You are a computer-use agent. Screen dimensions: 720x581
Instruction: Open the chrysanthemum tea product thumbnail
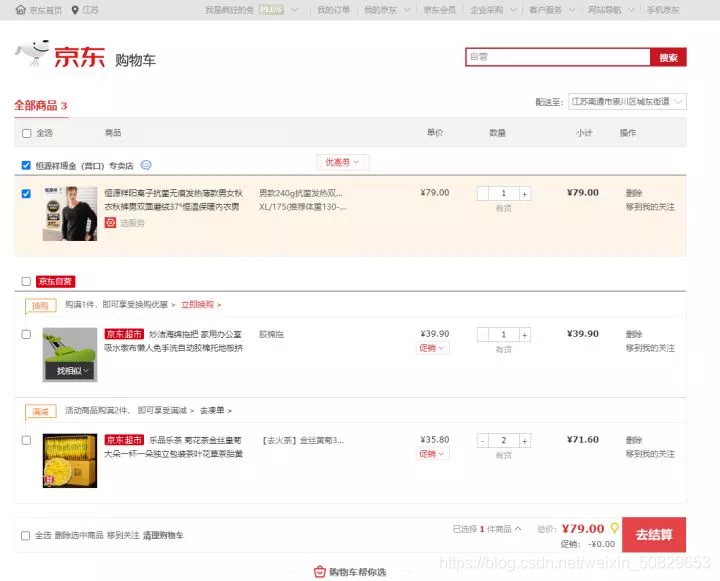[70, 461]
